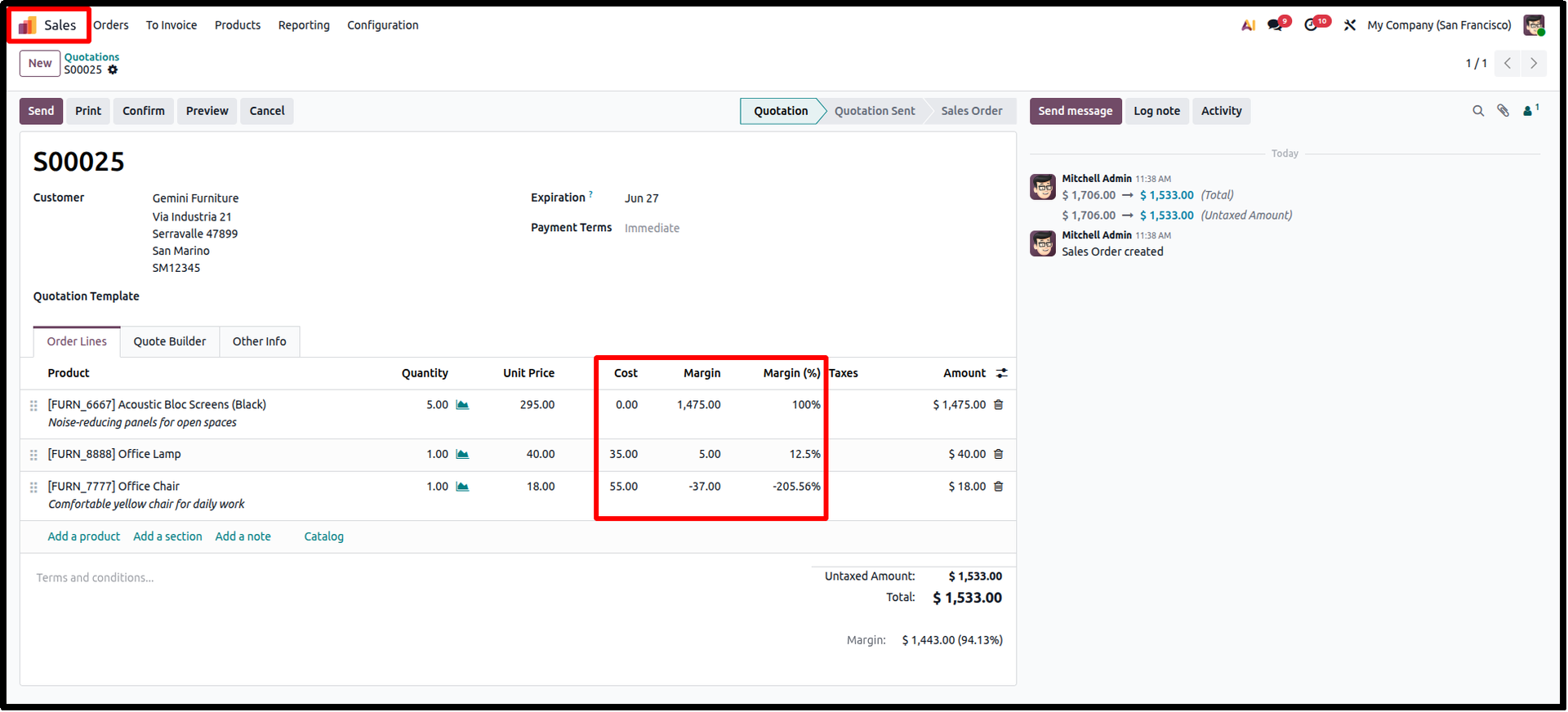The image size is (1568, 712).
Task: Select the Quotation Sent status stage
Action: click(x=875, y=111)
